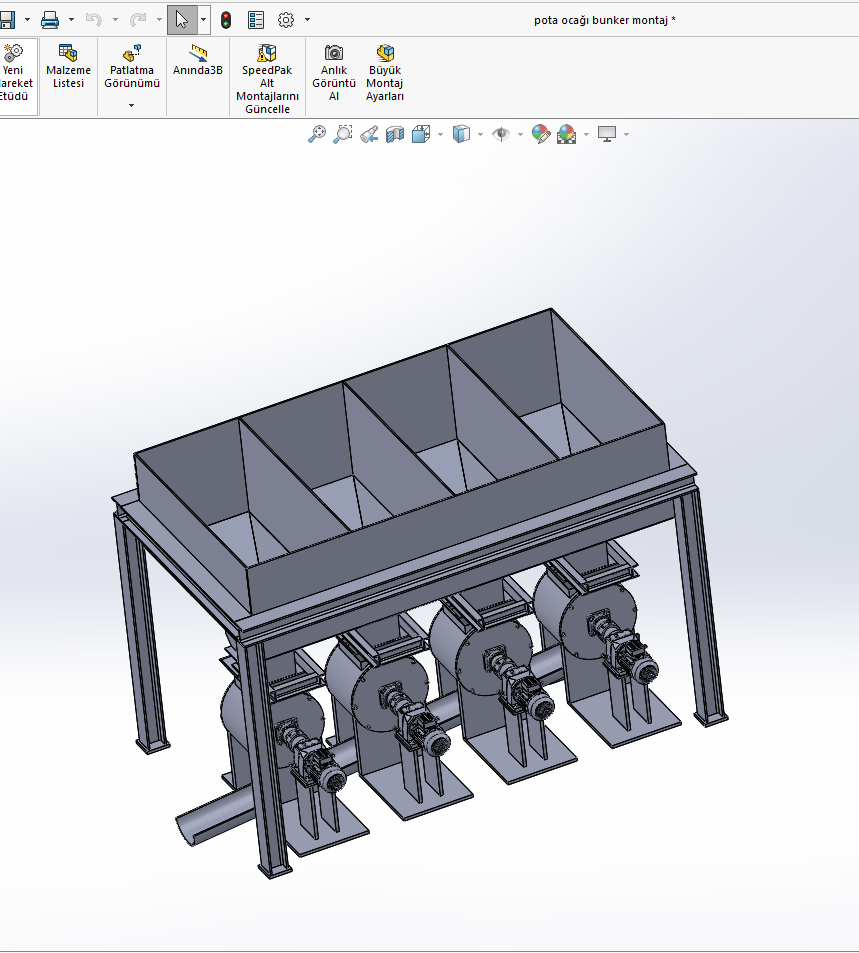
Task: Open the Display Style dropdown arrow
Action: tap(480, 134)
